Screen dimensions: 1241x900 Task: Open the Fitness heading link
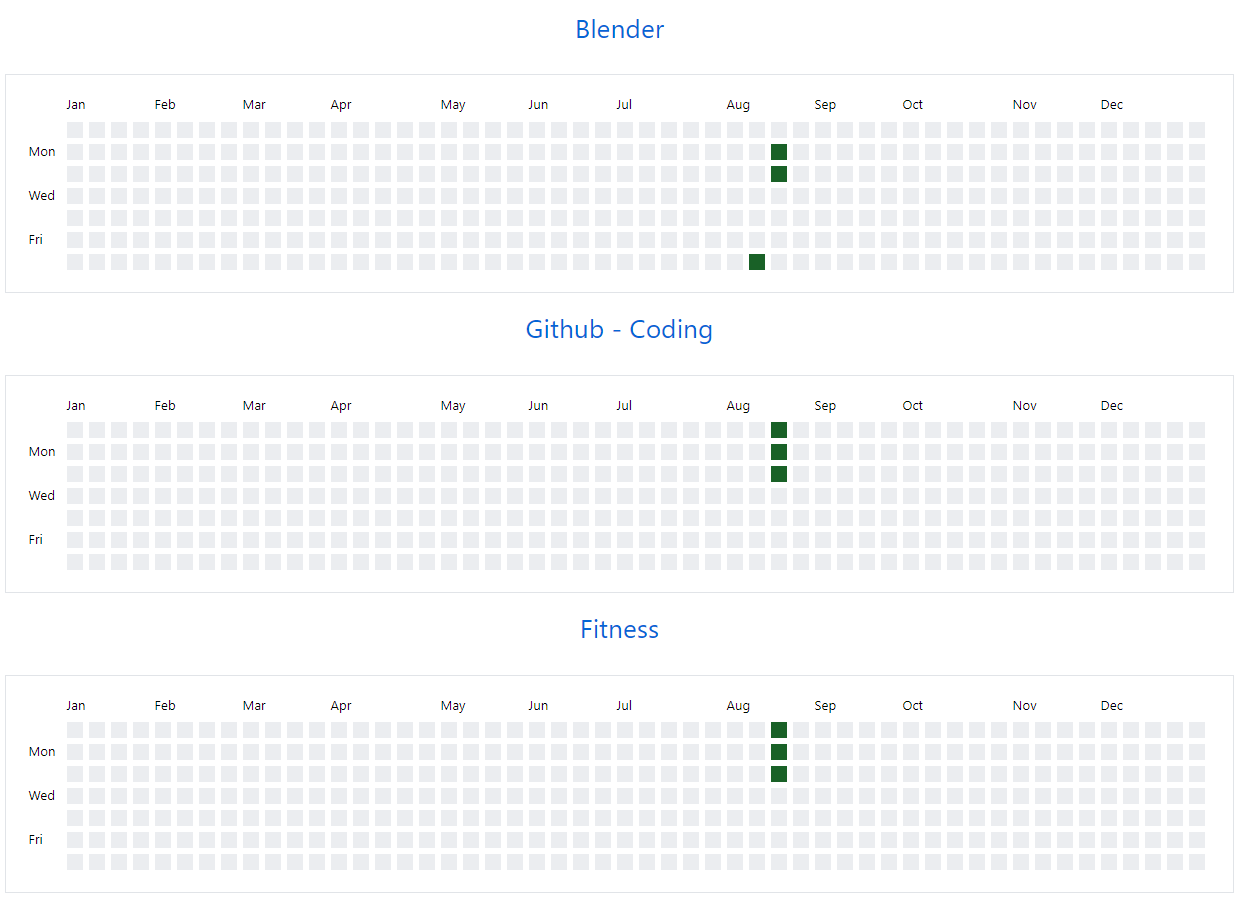click(619, 630)
